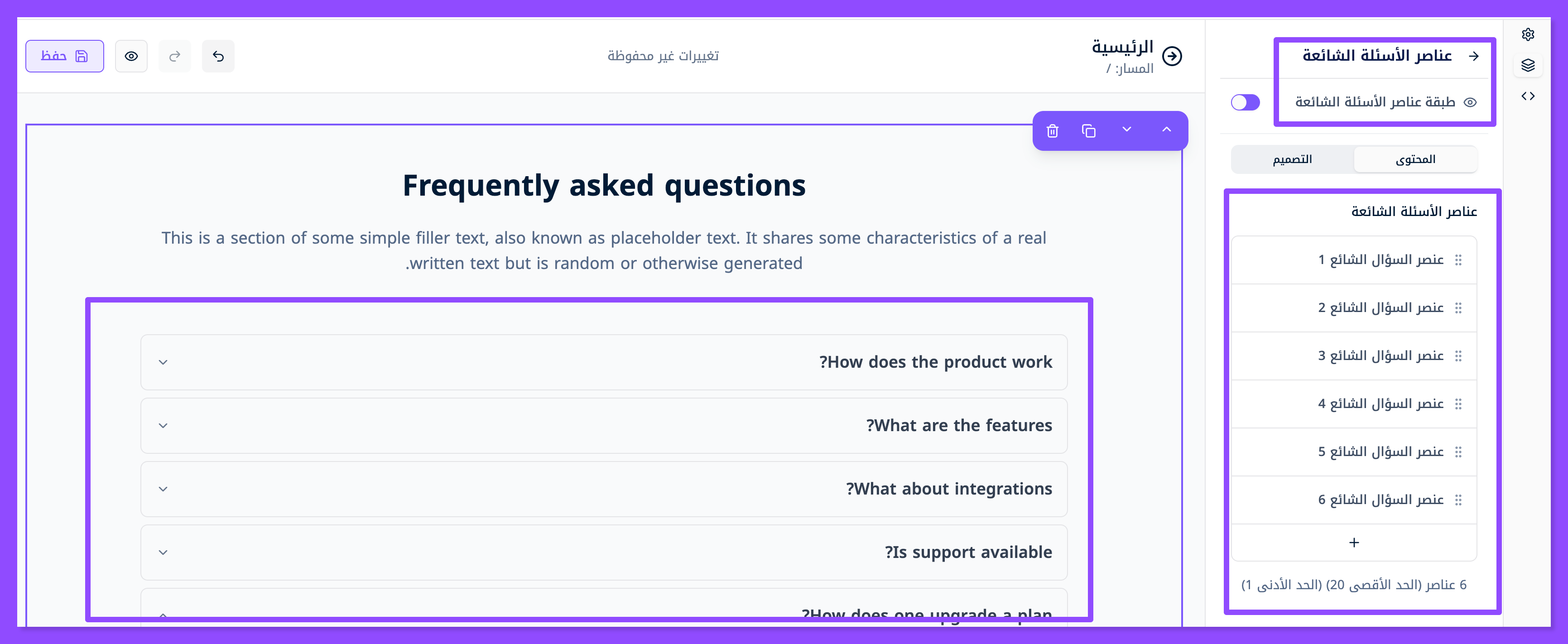Add a new FAQ item with plus button

(1354, 543)
